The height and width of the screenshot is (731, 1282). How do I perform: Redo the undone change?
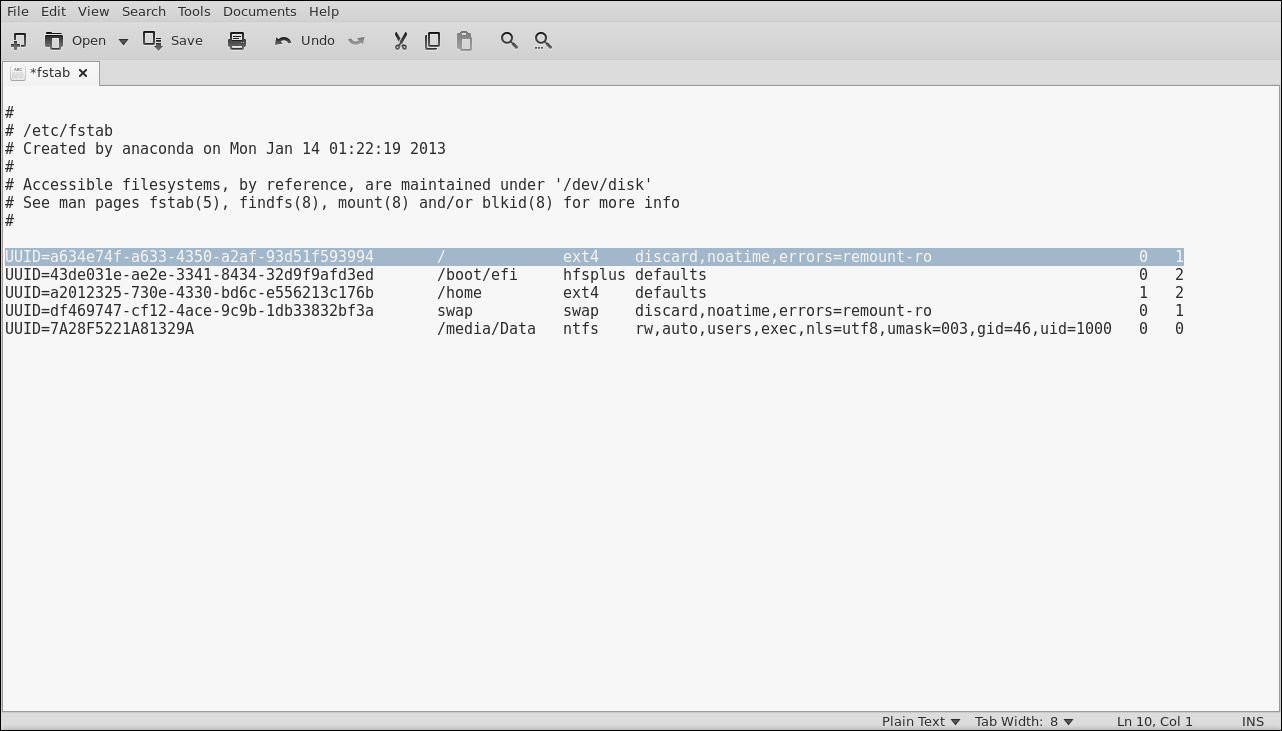pyautogui.click(x=356, y=40)
